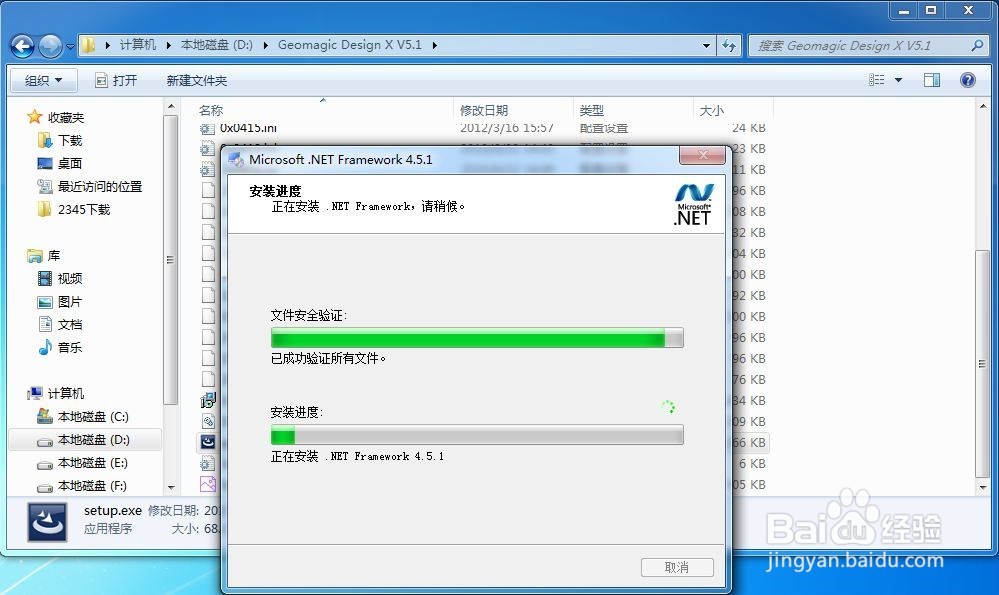This screenshot has width=999, height=595.
Task: Click the drive icon beside 本地磁盘 (C:)
Action: click(x=45, y=416)
